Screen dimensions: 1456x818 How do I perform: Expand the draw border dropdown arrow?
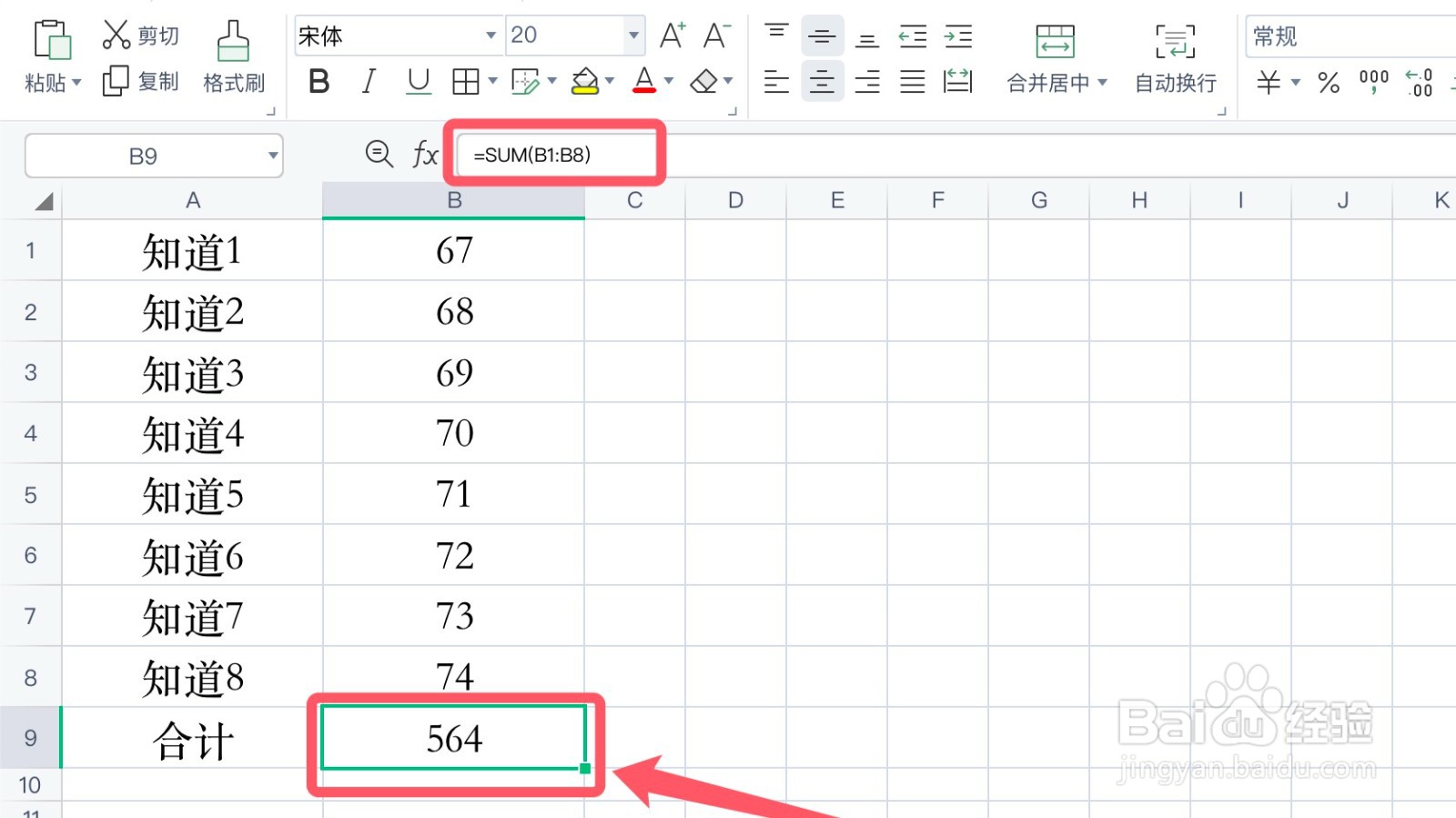552,81
